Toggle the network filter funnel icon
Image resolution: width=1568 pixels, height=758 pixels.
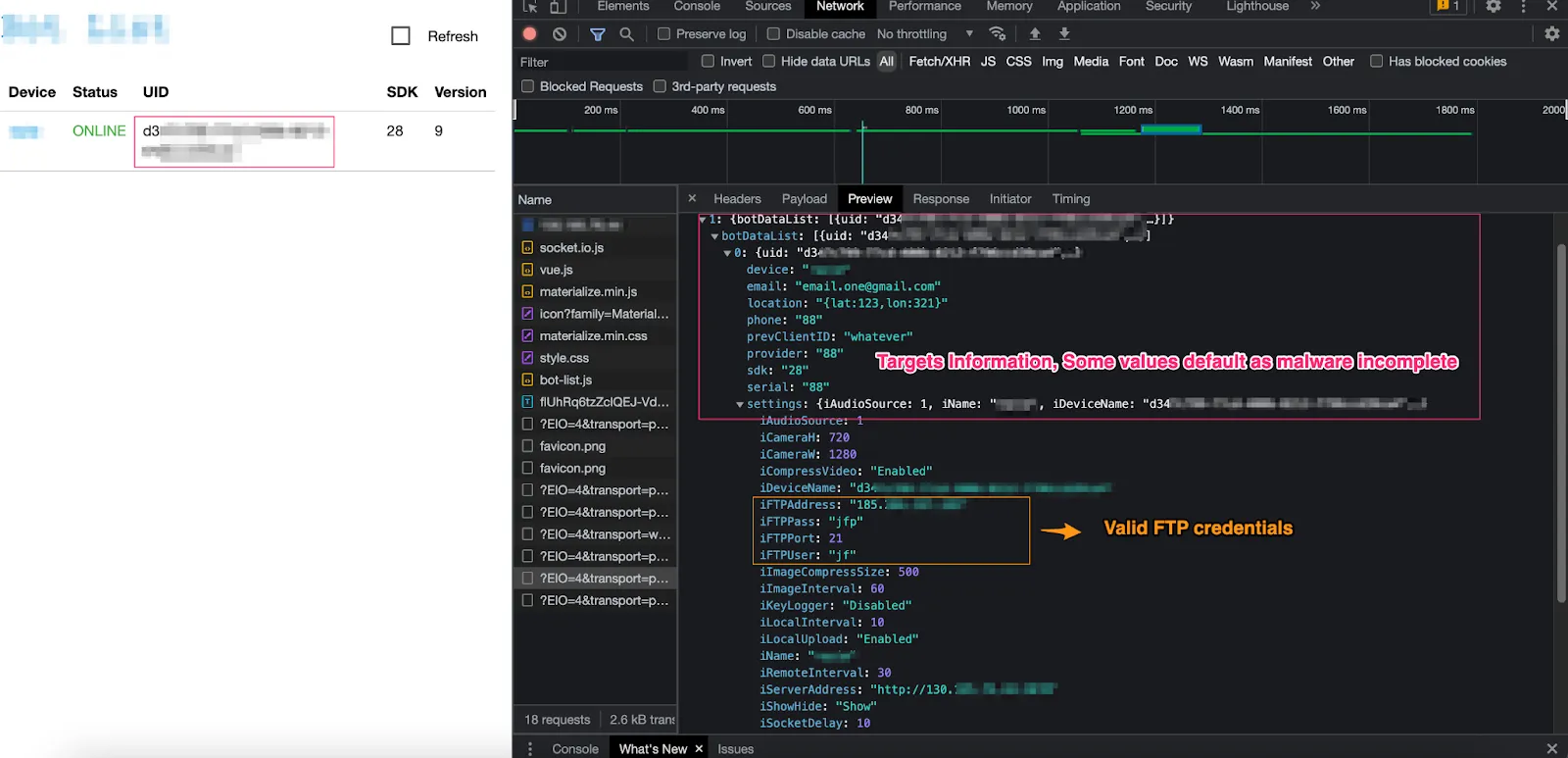click(x=598, y=33)
